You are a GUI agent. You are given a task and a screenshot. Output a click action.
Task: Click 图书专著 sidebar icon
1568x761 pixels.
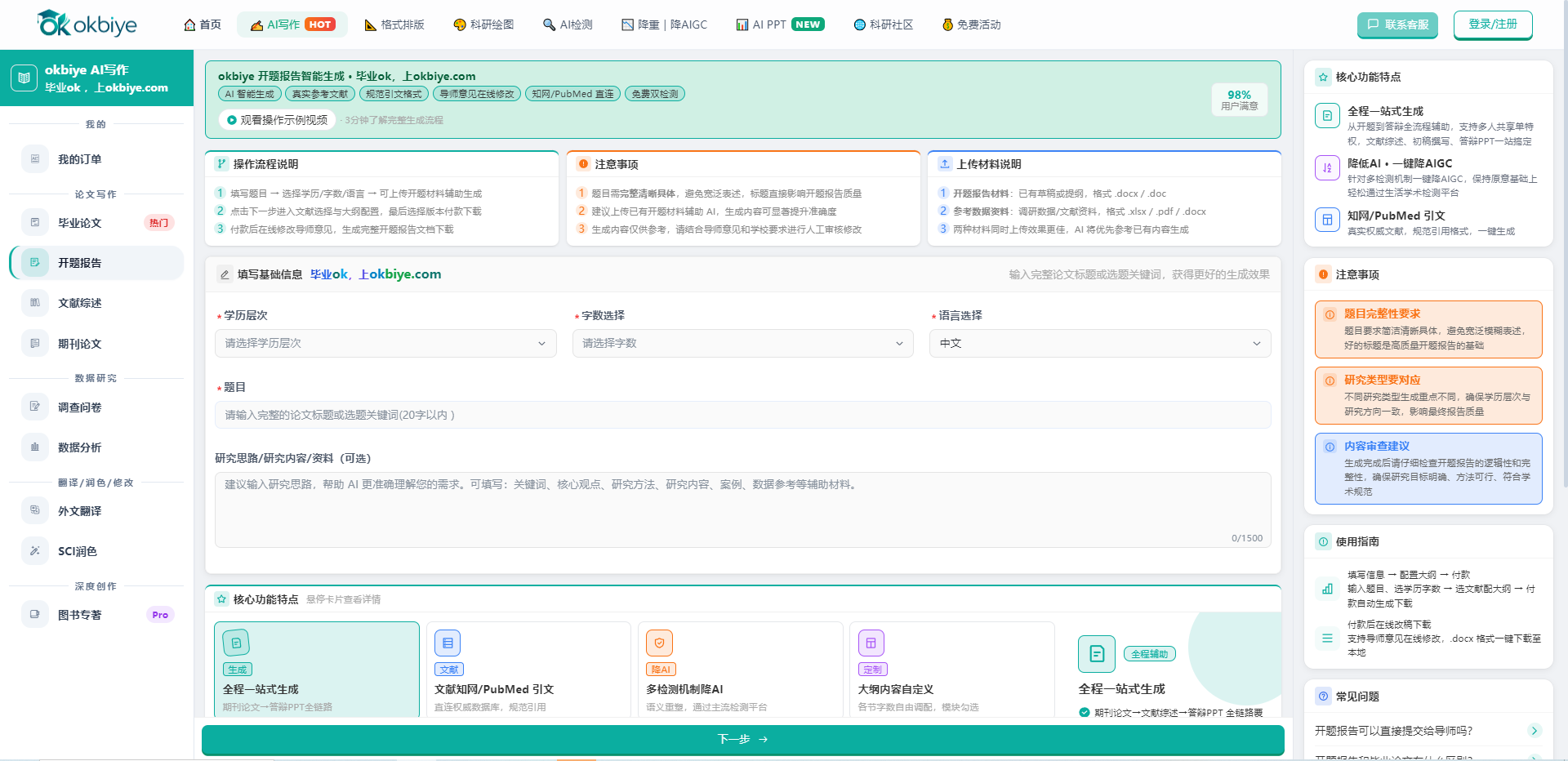click(34, 614)
